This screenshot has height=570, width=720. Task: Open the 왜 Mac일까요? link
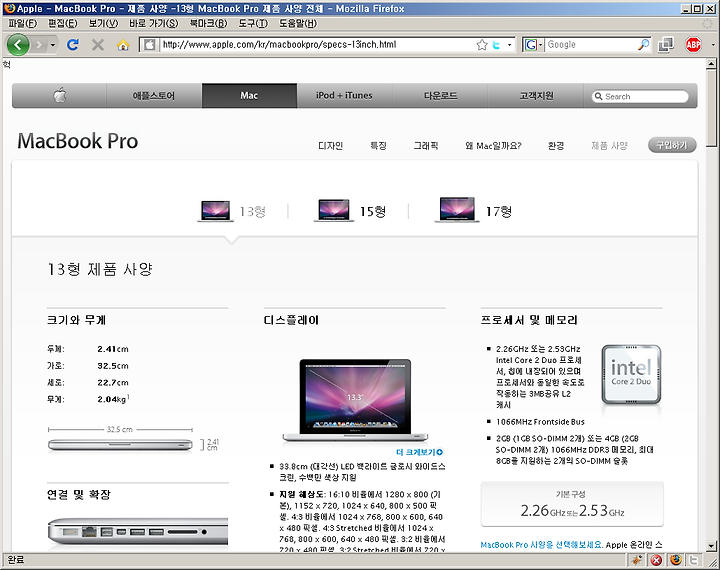[493, 146]
